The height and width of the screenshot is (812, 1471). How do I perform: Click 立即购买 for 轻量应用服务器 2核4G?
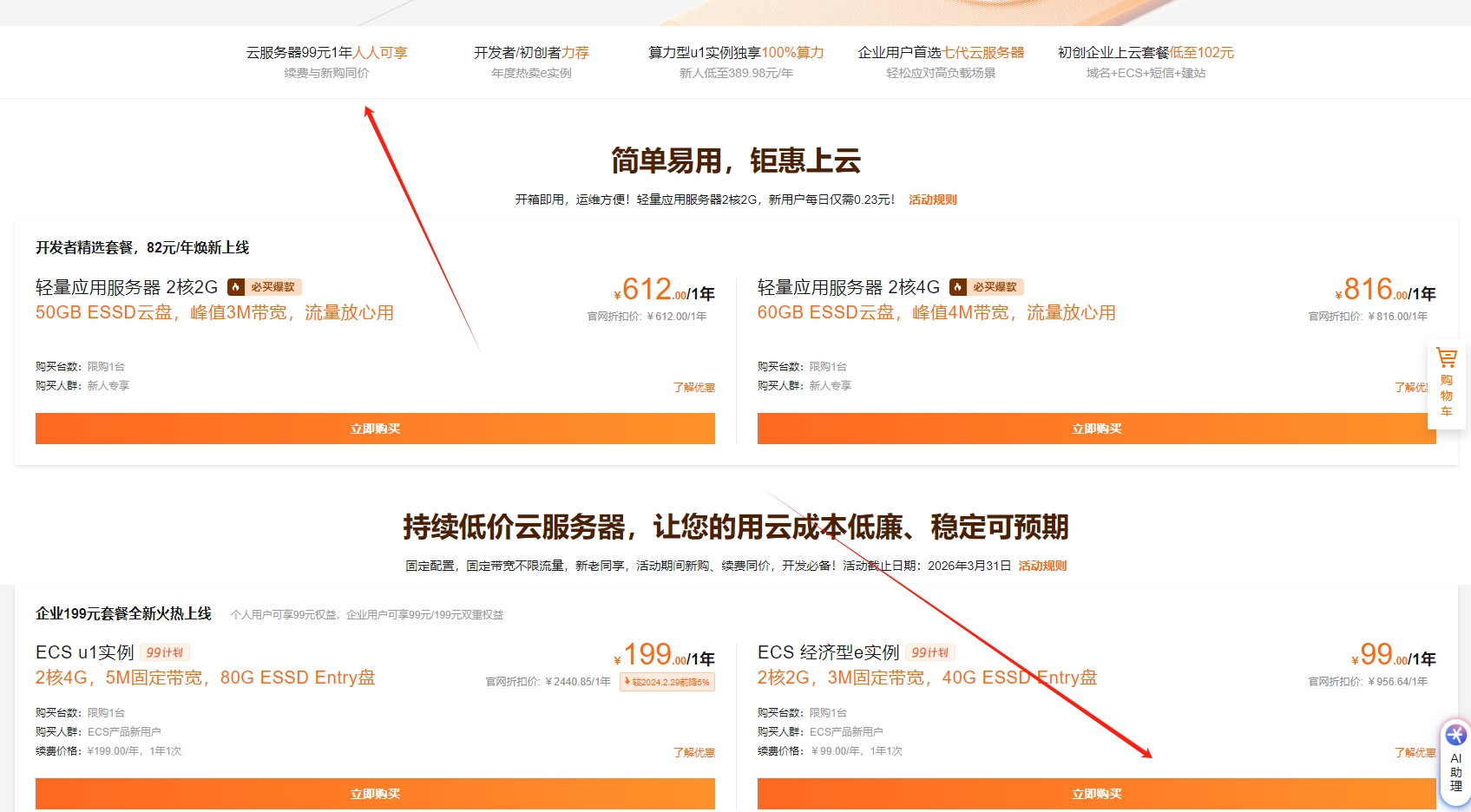click(1096, 428)
